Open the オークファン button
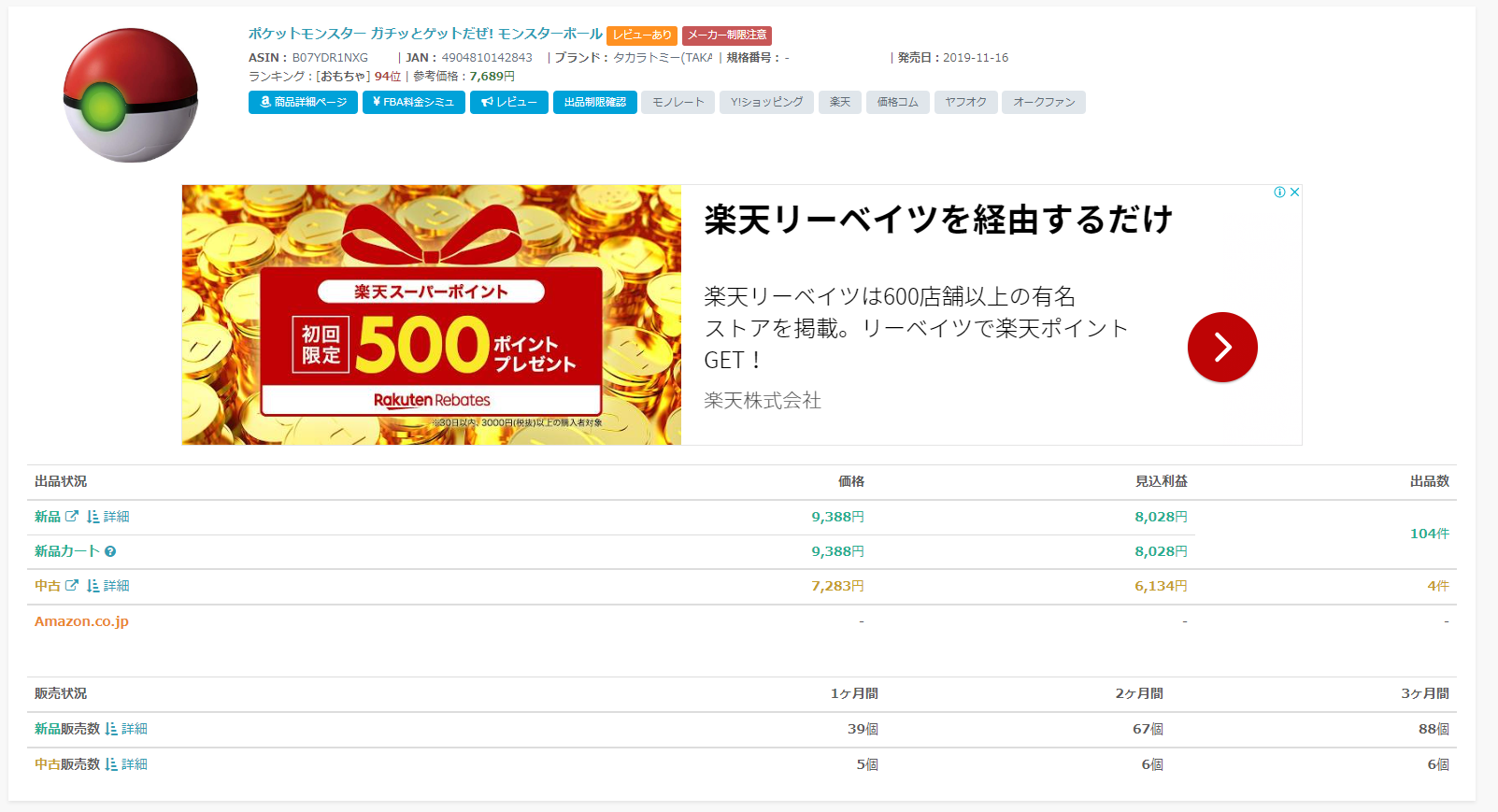 pos(1043,102)
